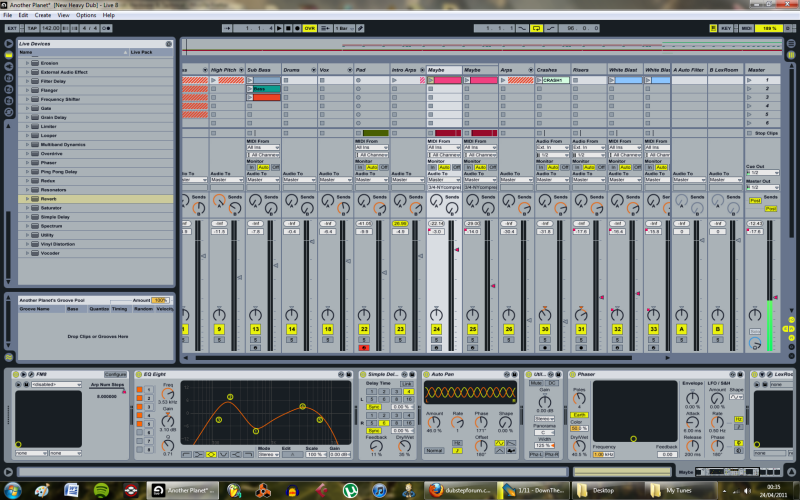800x500 pixels.
Task: Open uTorrent from the taskbar
Action: [350, 491]
